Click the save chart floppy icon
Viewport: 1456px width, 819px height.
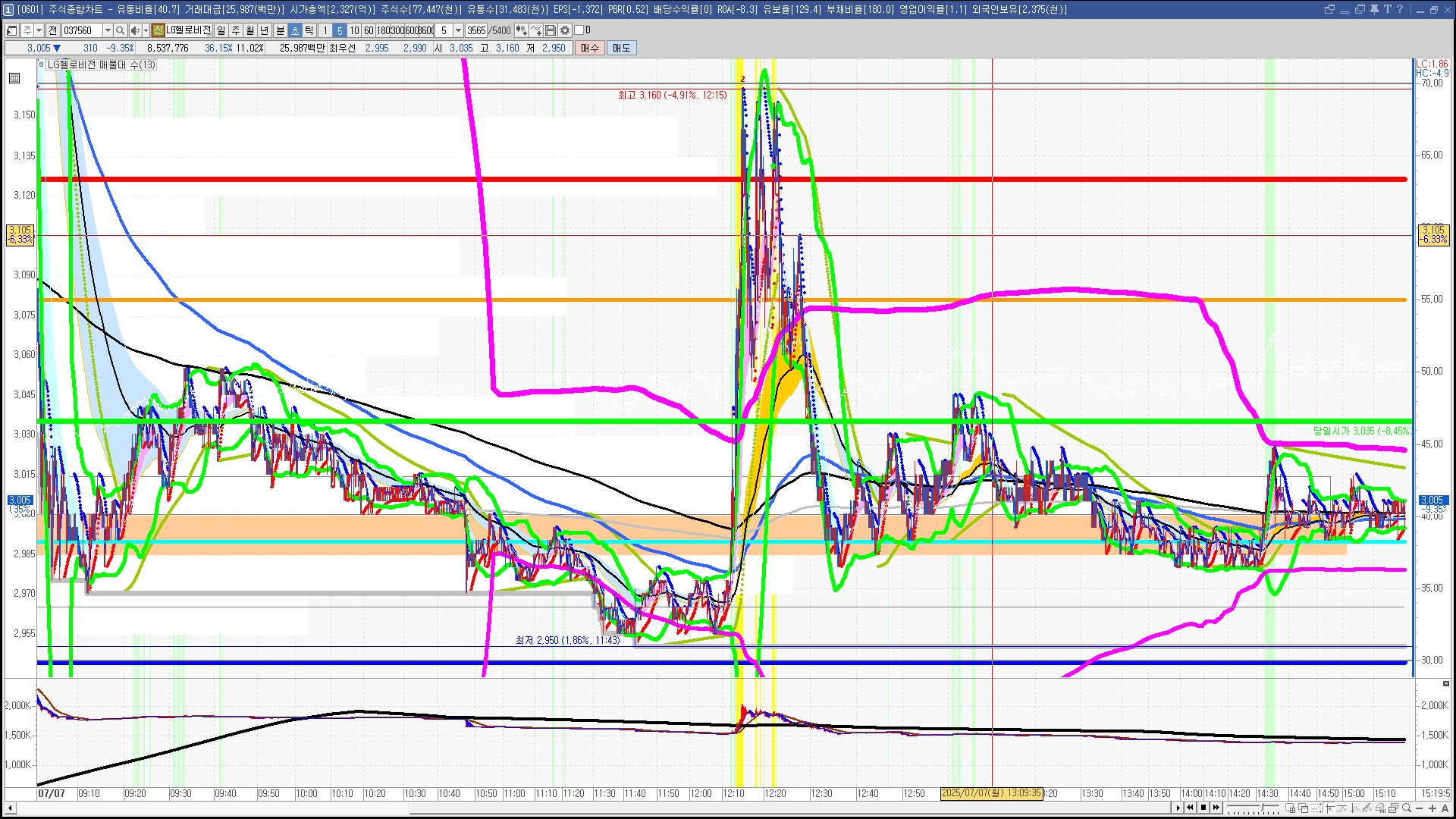click(x=551, y=30)
